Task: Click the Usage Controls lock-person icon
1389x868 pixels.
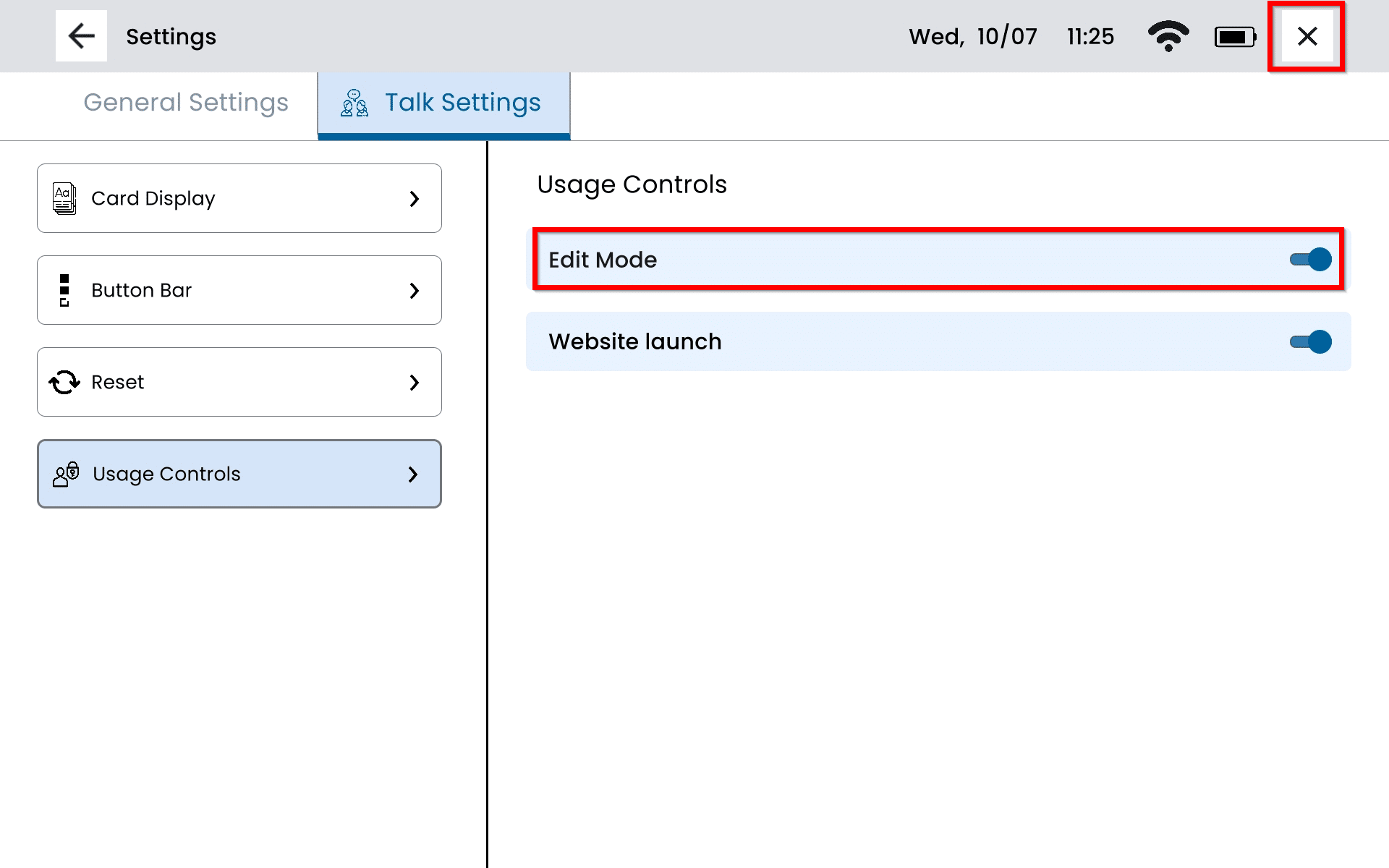Action: click(x=66, y=474)
